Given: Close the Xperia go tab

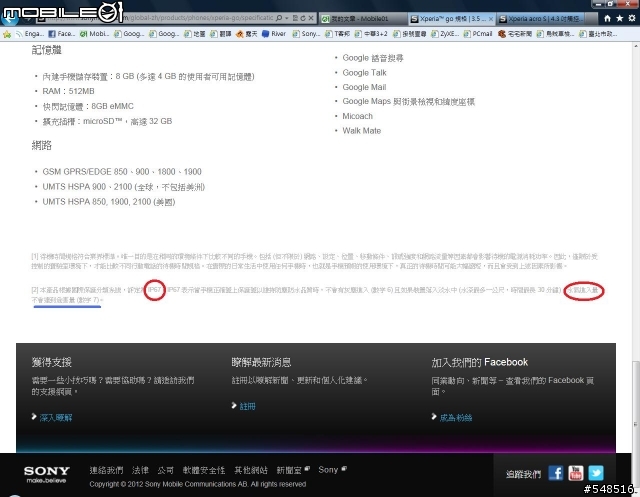Looking at the screenshot, I should point(491,19).
